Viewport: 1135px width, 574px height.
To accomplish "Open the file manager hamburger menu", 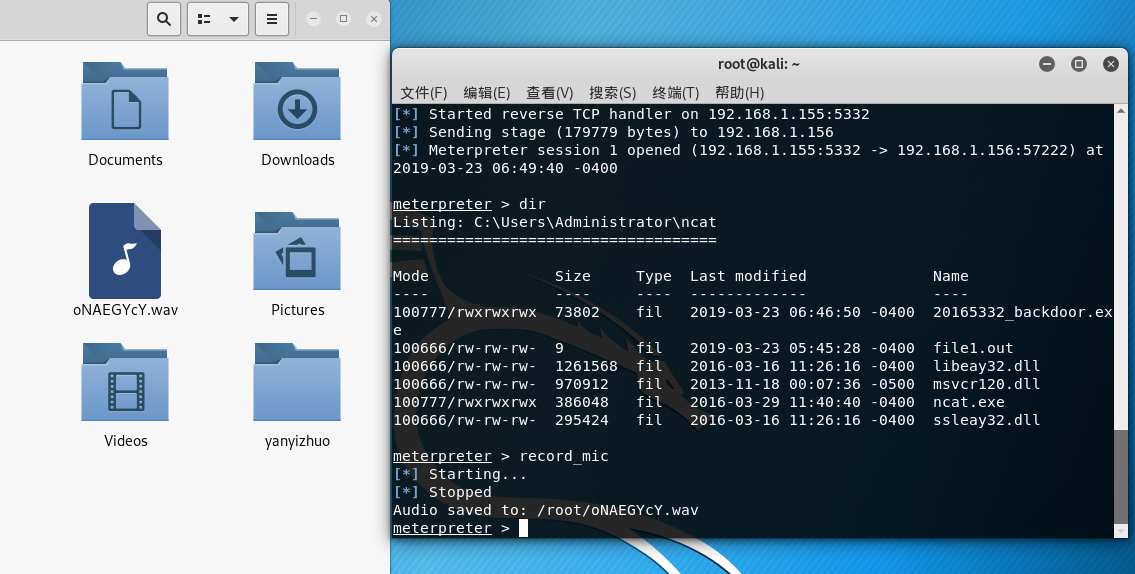I will 271,19.
